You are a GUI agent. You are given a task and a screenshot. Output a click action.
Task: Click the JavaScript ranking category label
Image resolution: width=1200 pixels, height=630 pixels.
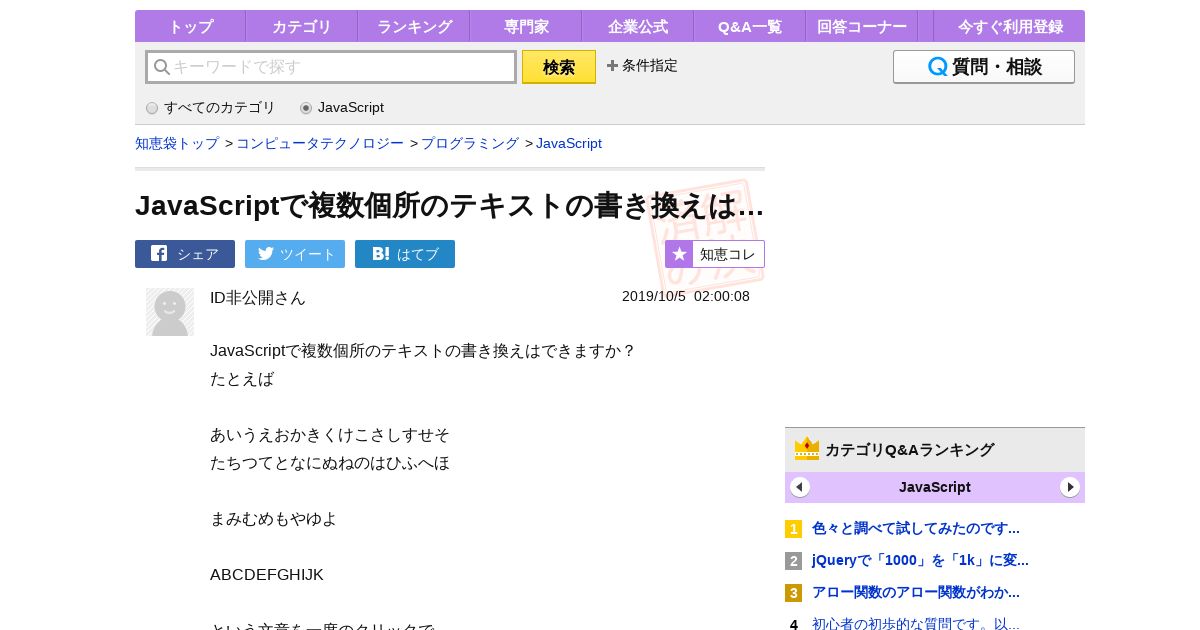[935, 487]
